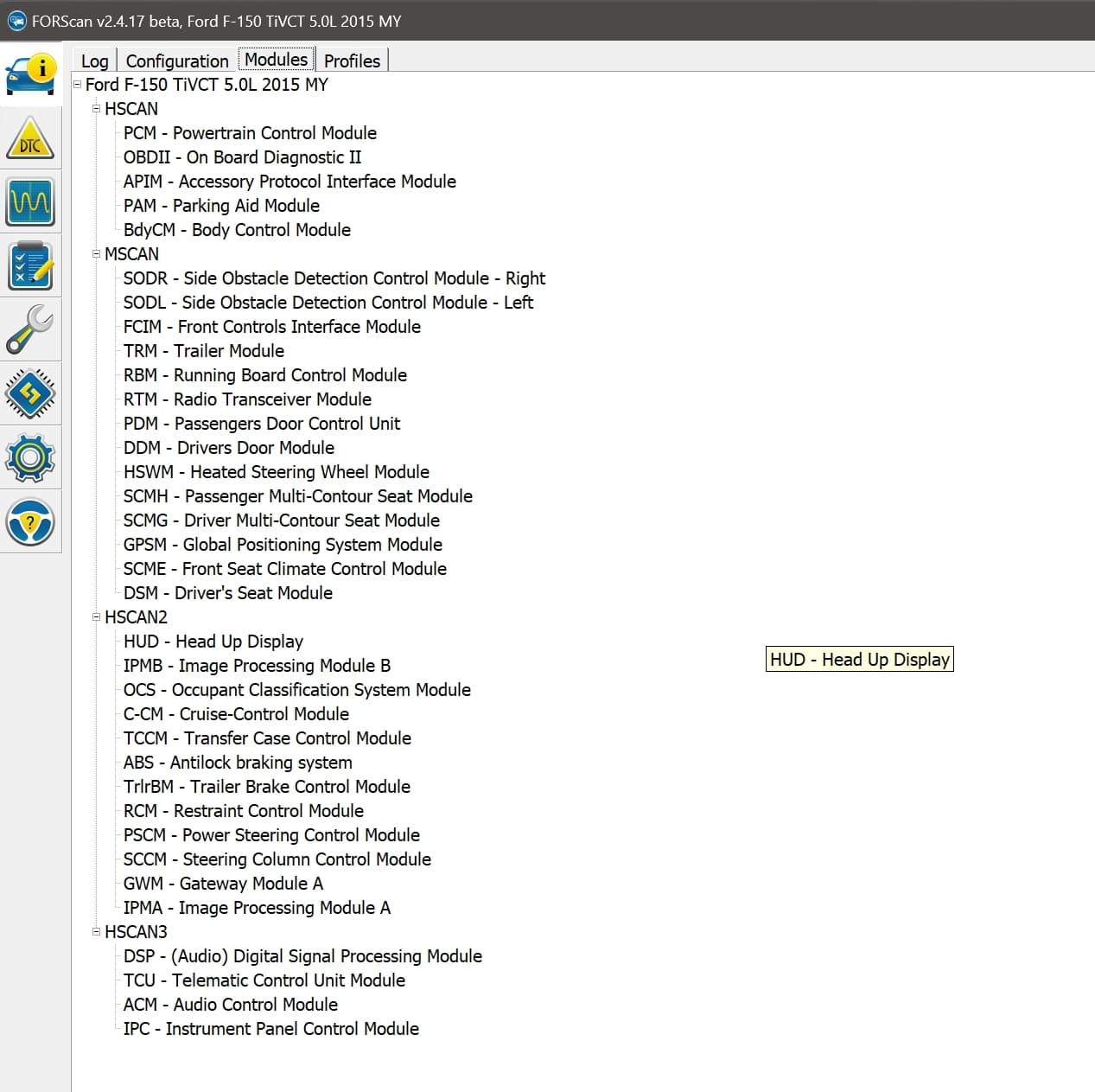1095x1092 pixels.
Task: Open the wrench service functions section
Action: [x=30, y=329]
